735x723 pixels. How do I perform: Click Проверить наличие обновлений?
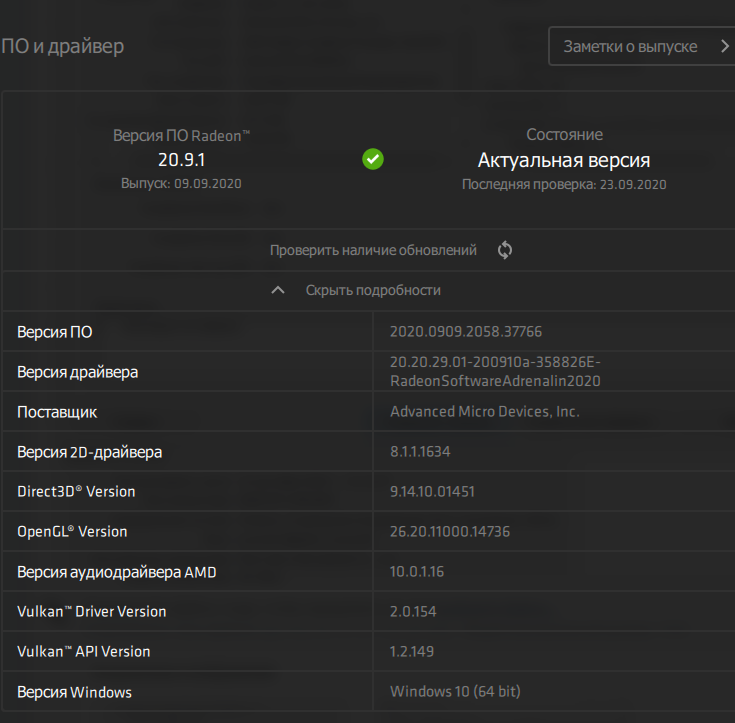[x=373, y=250]
